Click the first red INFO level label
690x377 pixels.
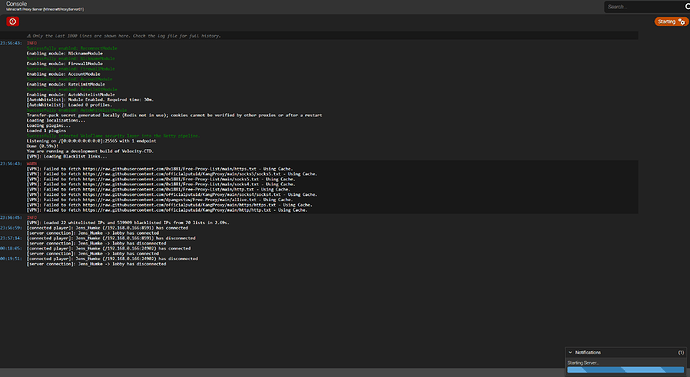[x=32, y=43]
